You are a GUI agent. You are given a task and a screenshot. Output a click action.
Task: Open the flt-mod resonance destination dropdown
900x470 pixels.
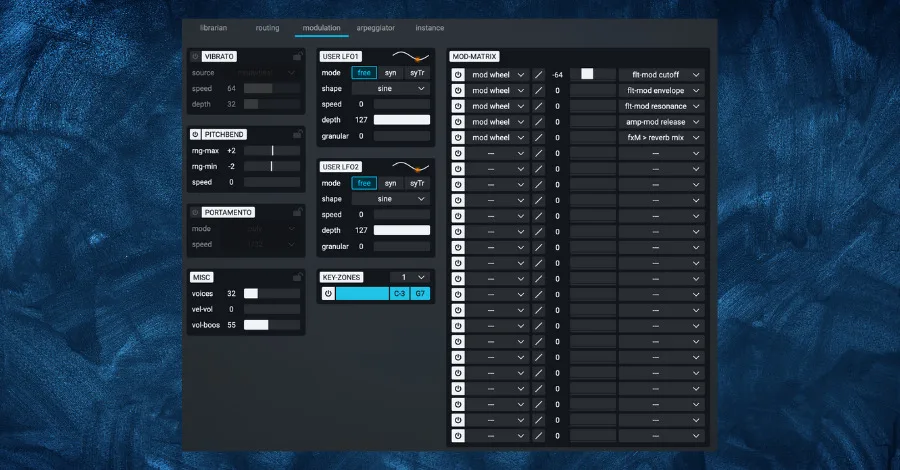click(x=661, y=106)
